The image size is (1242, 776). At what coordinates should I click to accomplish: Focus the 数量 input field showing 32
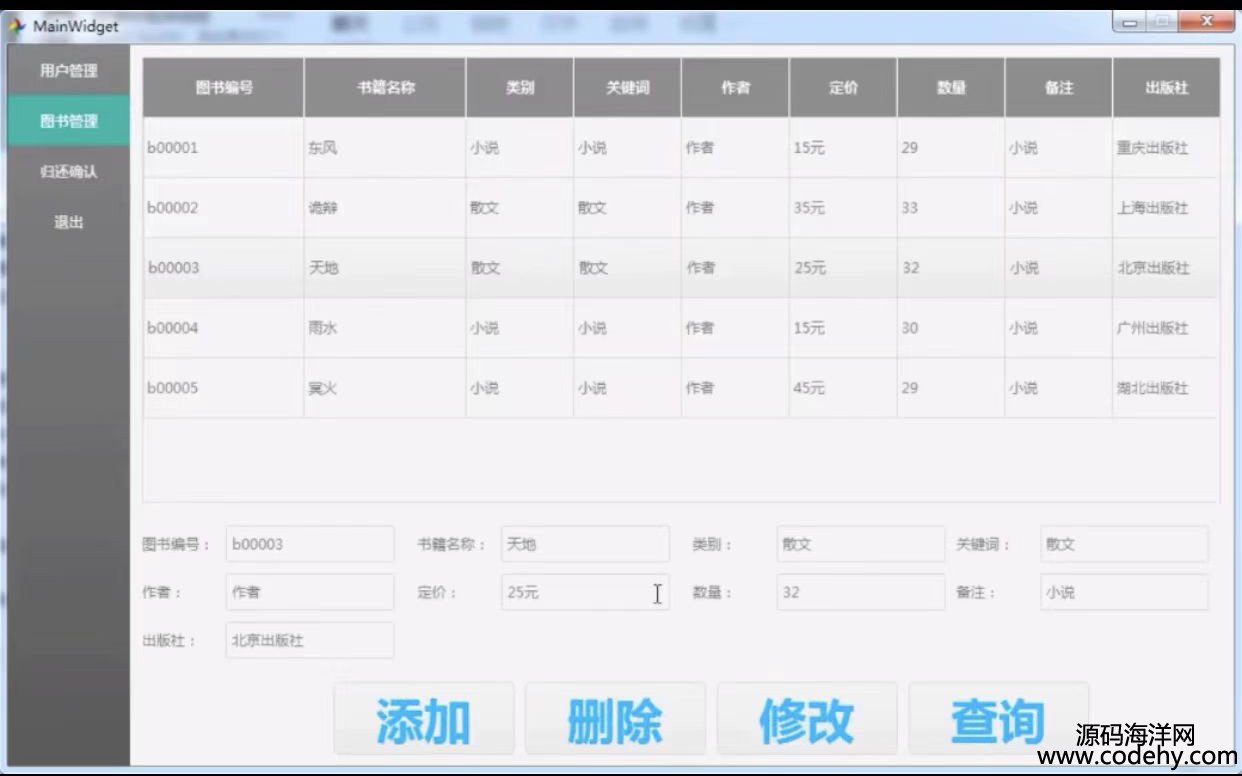click(860, 592)
